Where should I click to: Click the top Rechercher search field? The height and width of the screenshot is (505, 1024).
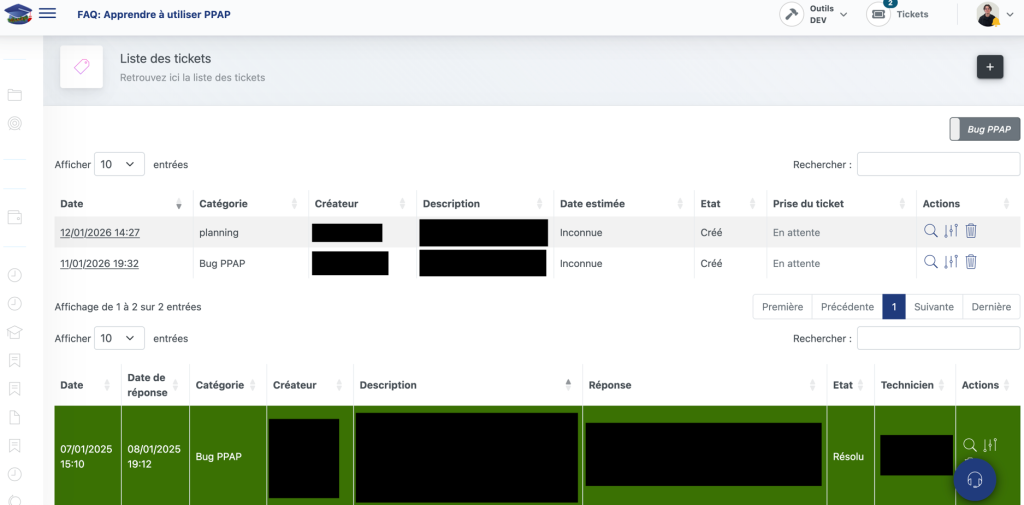click(938, 164)
